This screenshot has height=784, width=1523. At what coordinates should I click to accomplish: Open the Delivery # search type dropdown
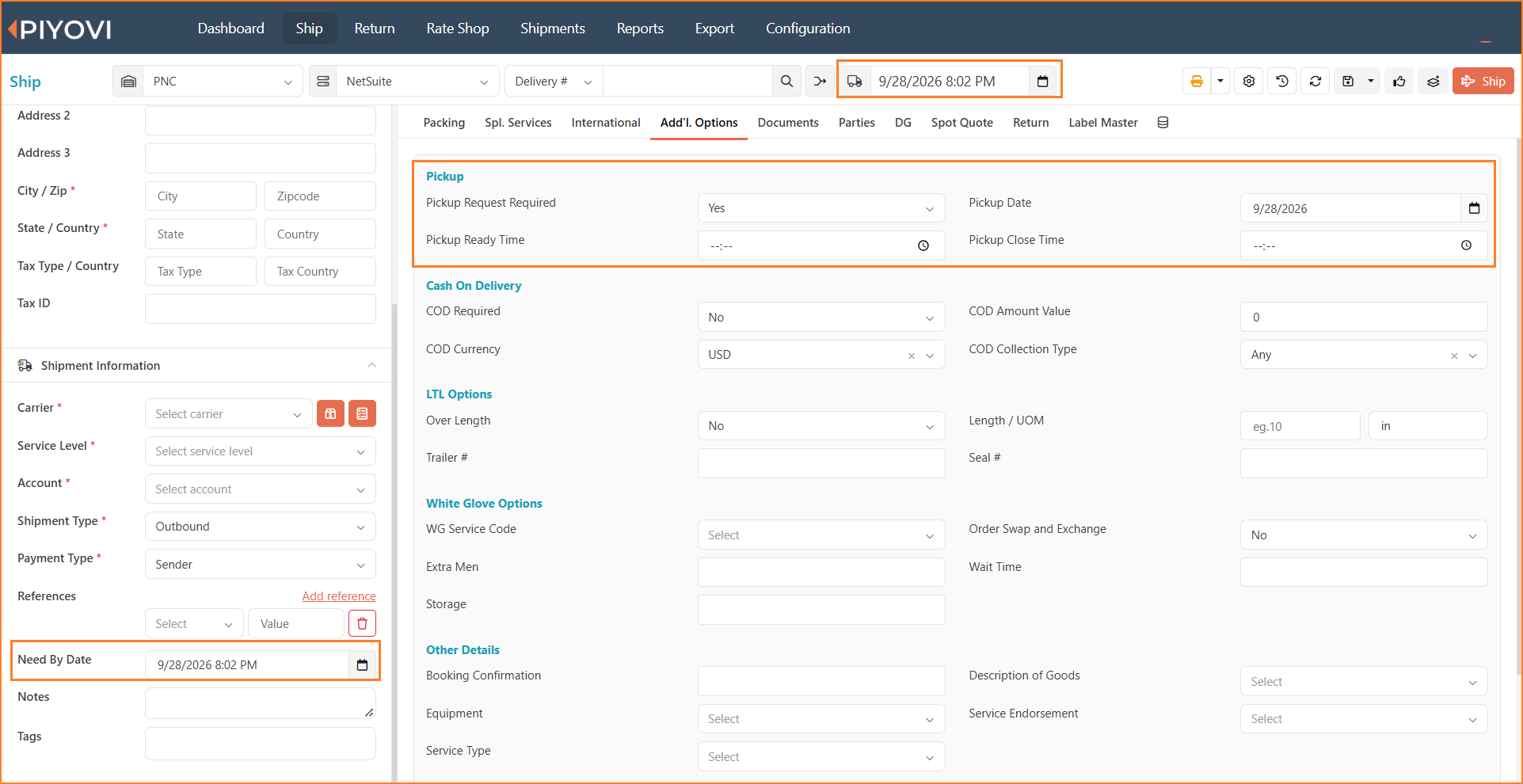tap(553, 81)
